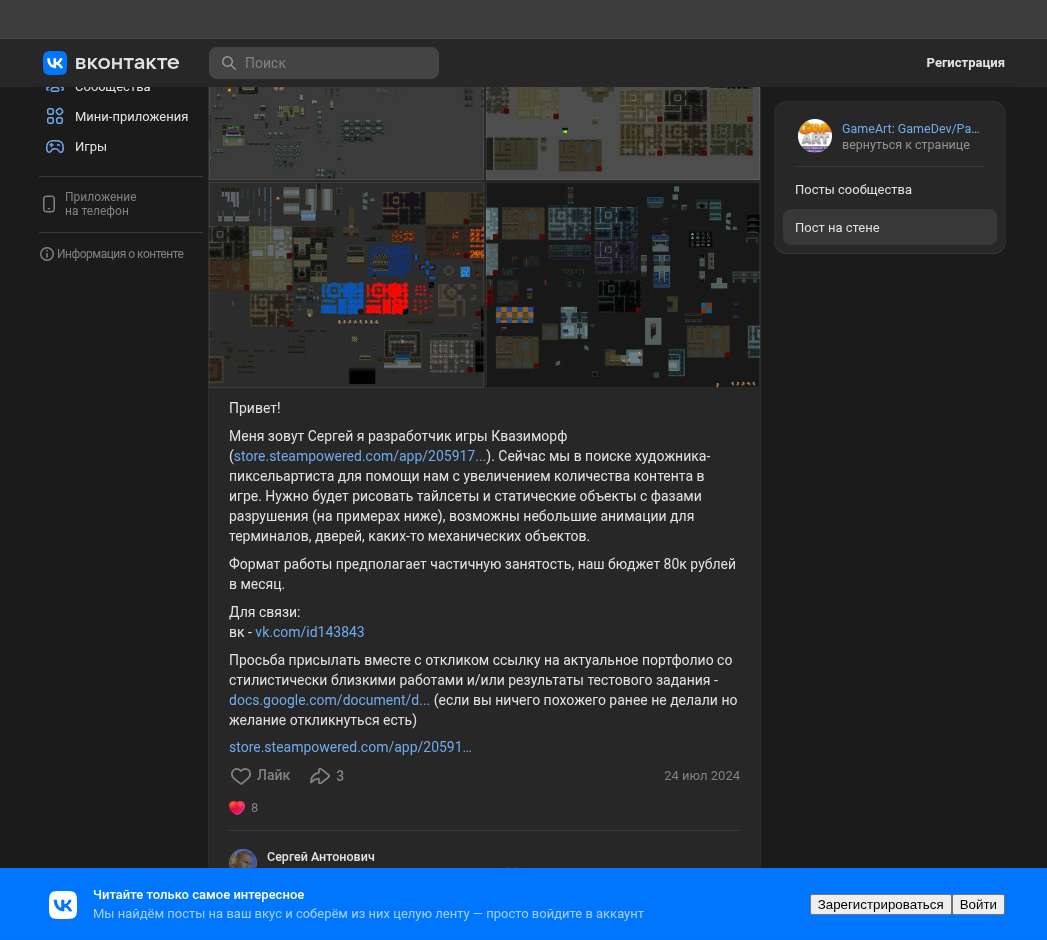The height and width of the screenshot is (940, 1047).
Task: Click the red heart reactions count
Action: [x=244, y=807]
